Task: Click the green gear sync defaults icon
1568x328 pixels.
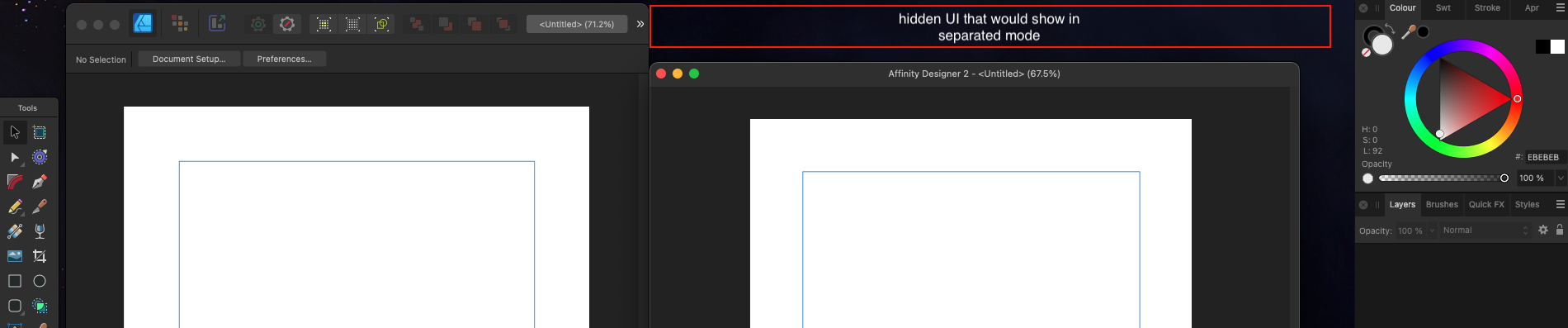Action: 258,24
